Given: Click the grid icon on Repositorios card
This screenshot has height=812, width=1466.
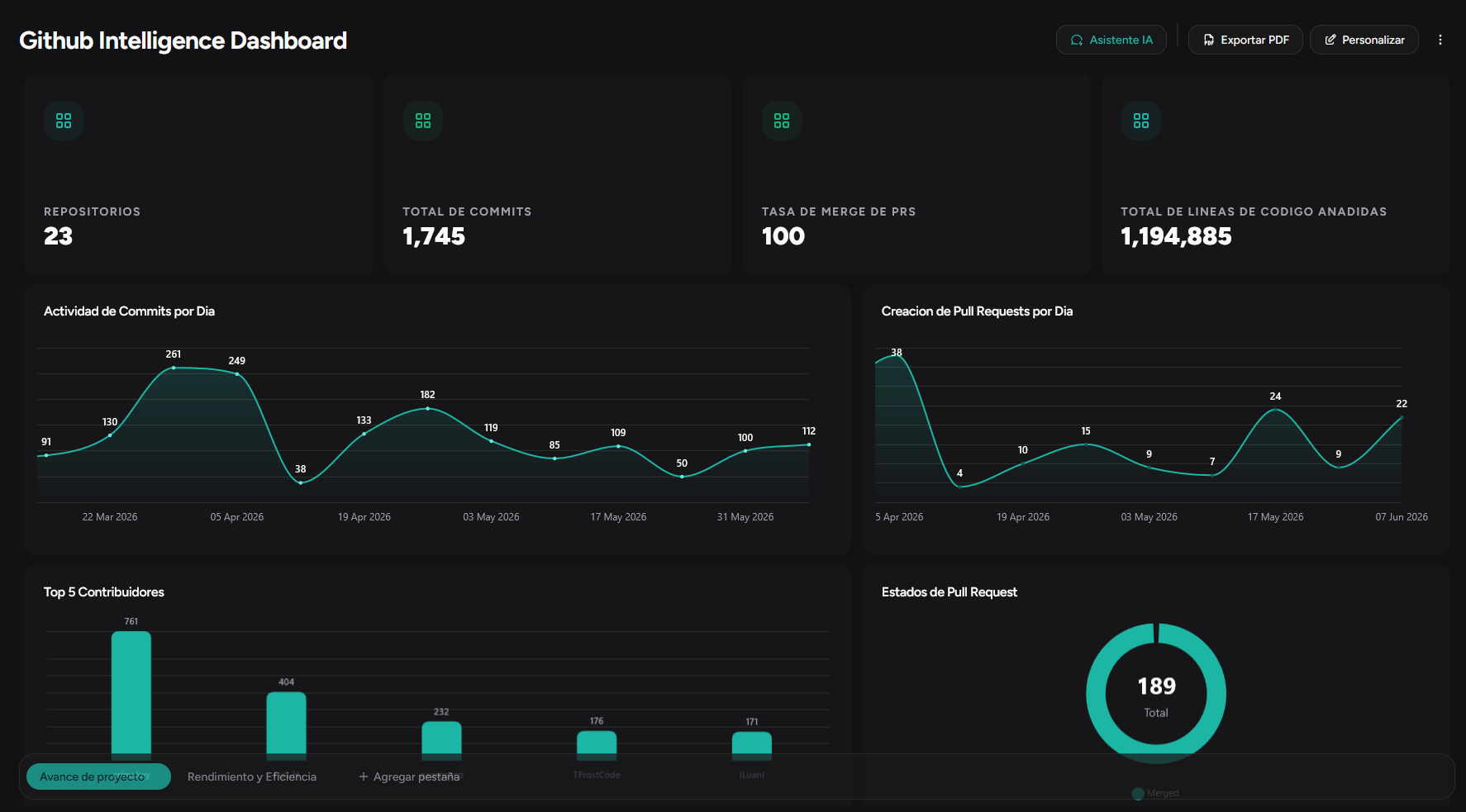Looking at the screenshot, I should [64, 121].
